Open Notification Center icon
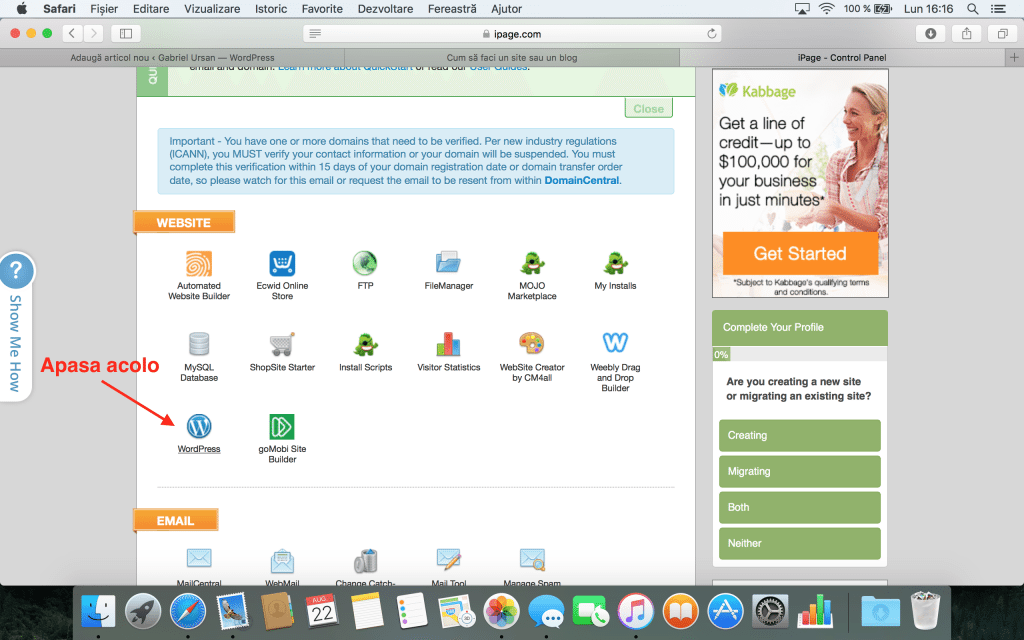This screenshot has height=640, width=1024. pyautogui.click(x=998, y=8)
